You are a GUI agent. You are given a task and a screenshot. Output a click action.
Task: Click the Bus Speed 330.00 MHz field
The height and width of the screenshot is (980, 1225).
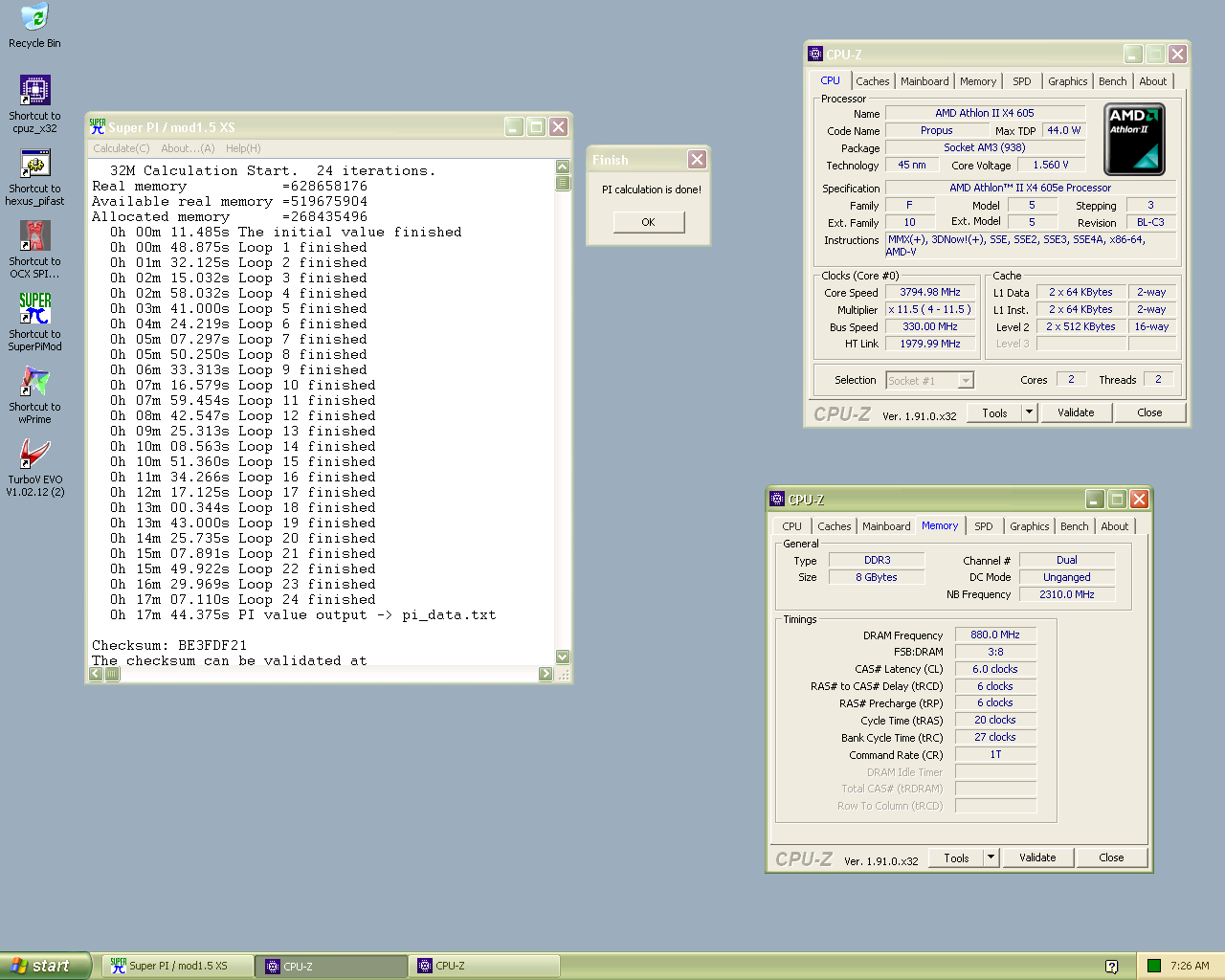pos(930,326)
